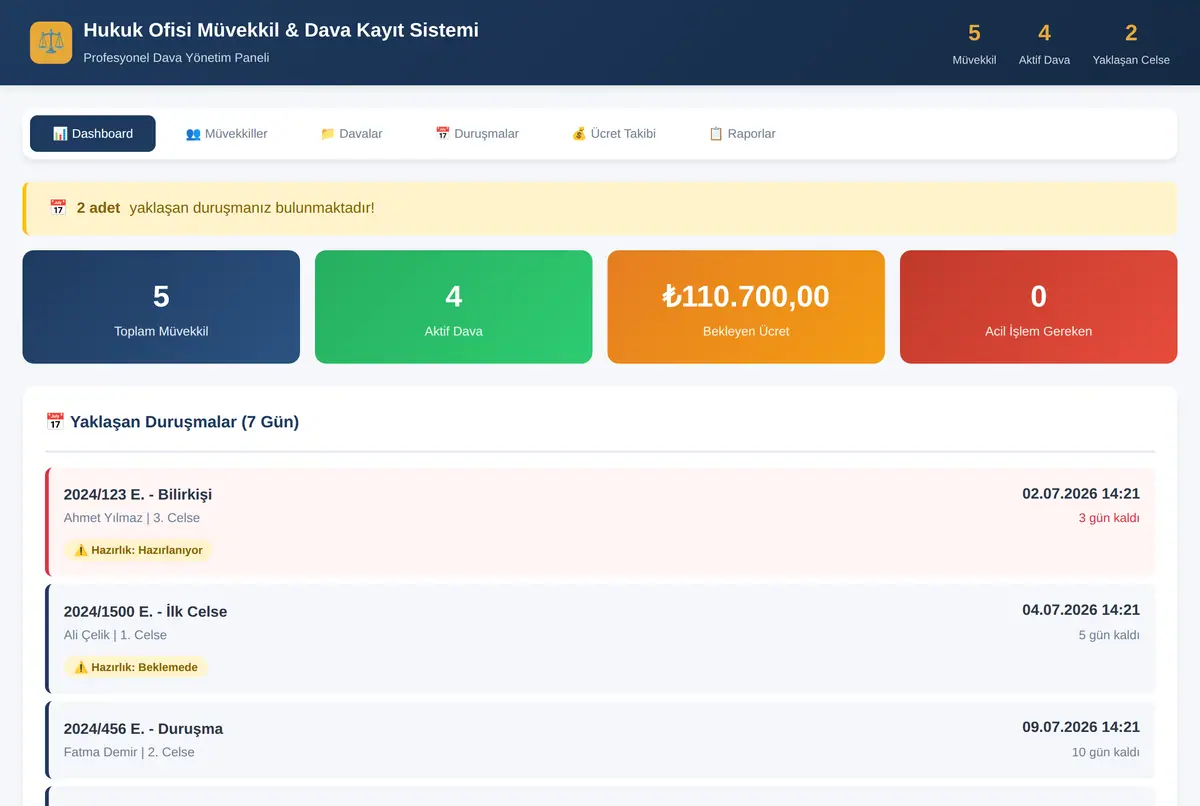This screenshot has width=1200, height=806.
Task: Open the Bekleyen Ücret card
Action: (746, 307)
